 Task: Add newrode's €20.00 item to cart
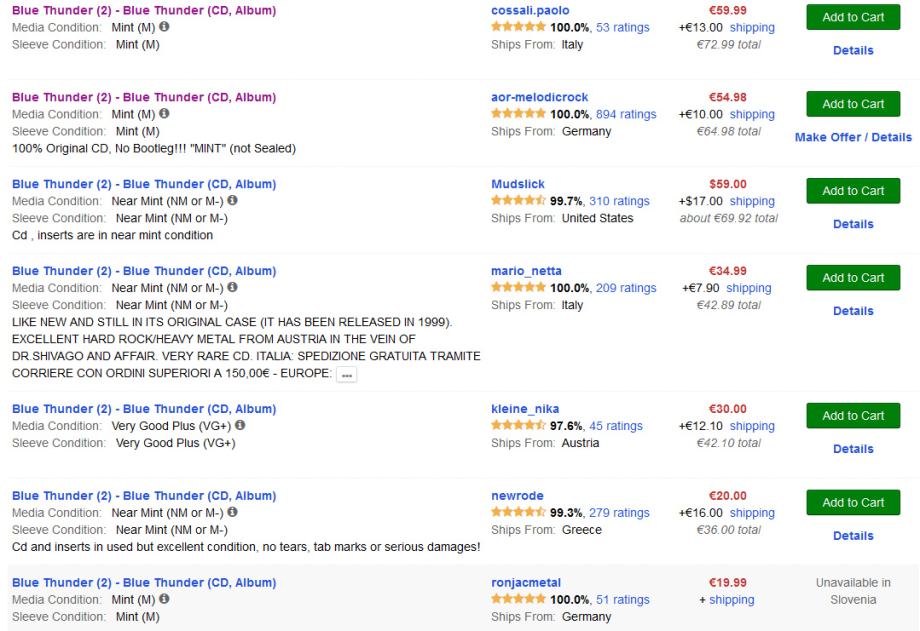[x=853, y=503]
